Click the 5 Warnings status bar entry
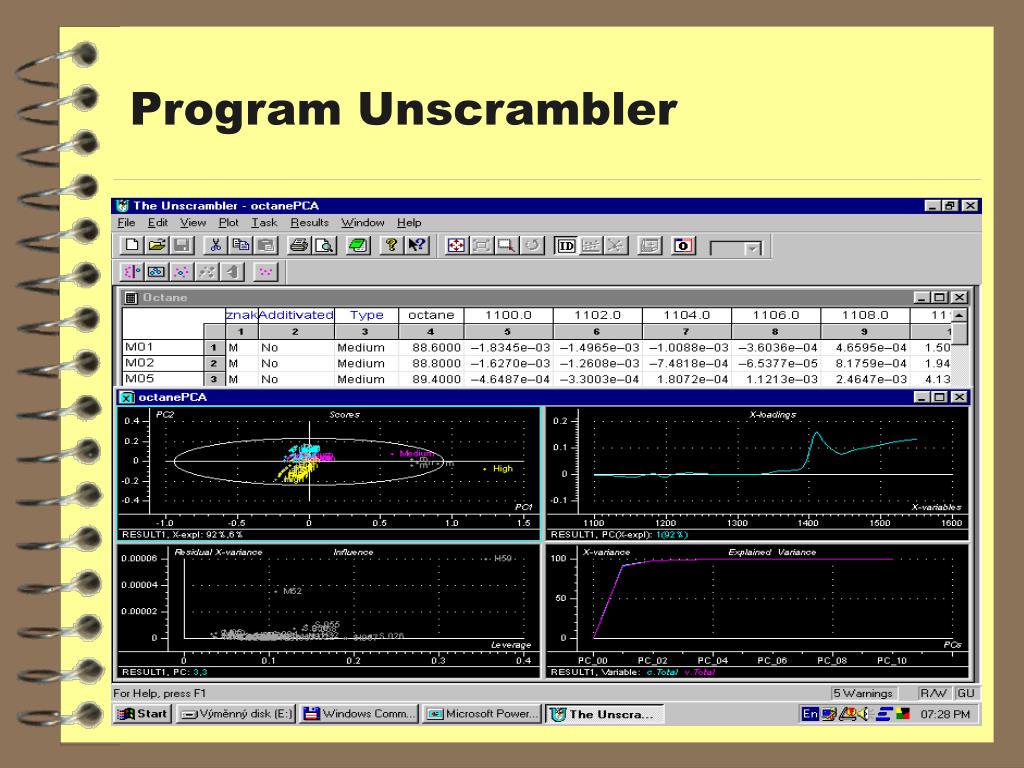The image size is (1024, 768). click(863, 694)
